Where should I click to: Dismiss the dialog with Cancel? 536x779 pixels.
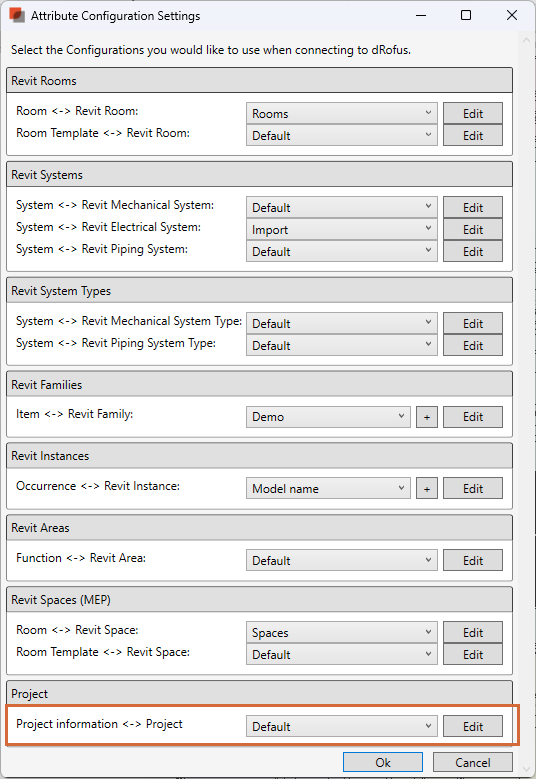click(x=473, y=763)
